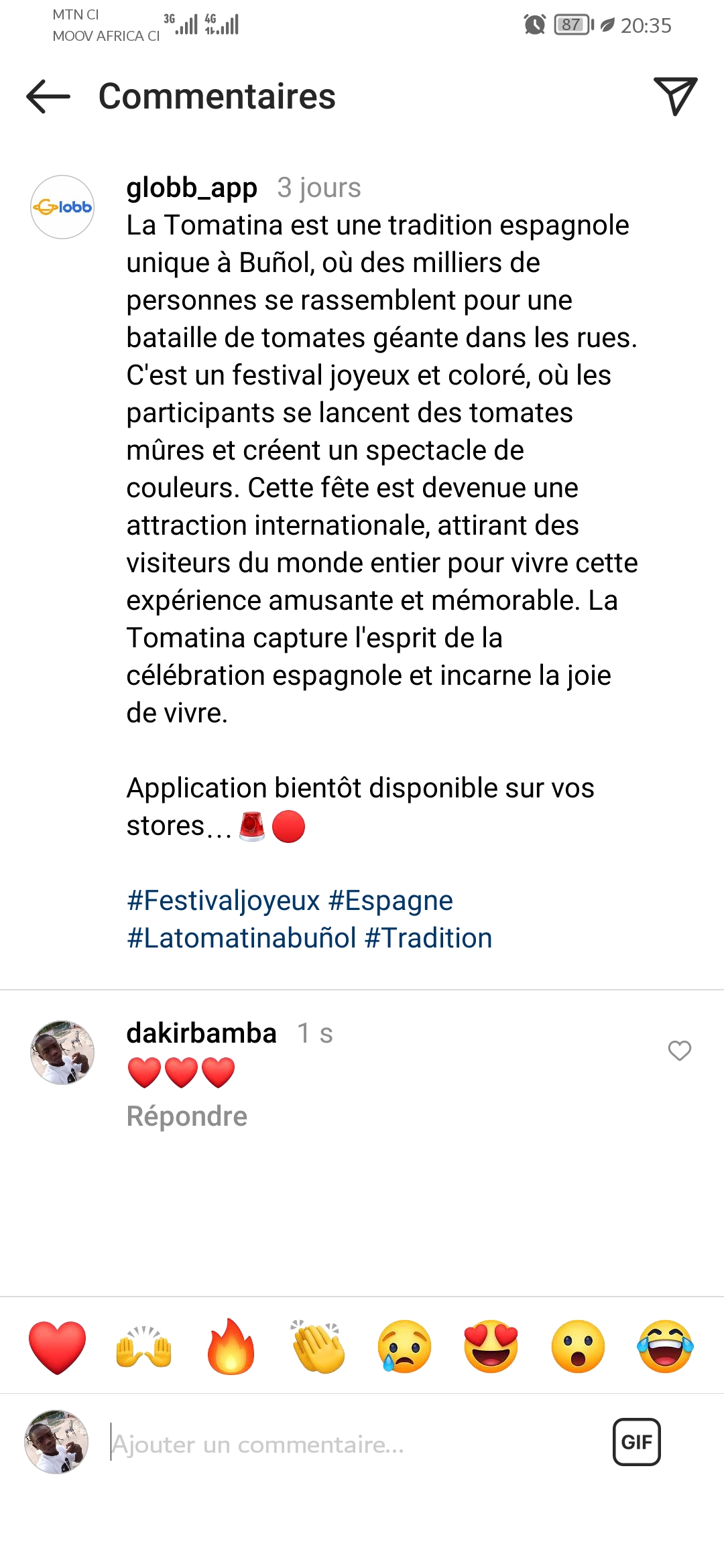This screenshot has width=724, height=1568.
Task: Open the GIF picker button
Action: click(636, 1442)
